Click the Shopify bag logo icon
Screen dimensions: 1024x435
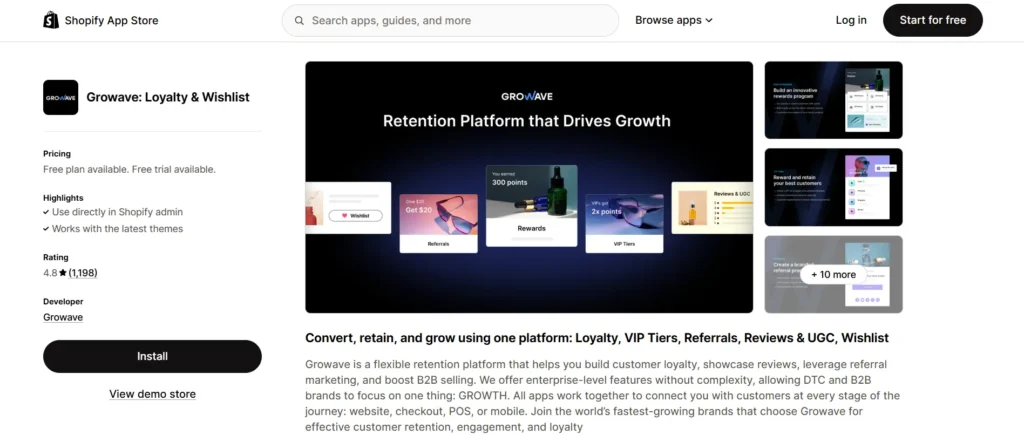(x=51, y=20)
